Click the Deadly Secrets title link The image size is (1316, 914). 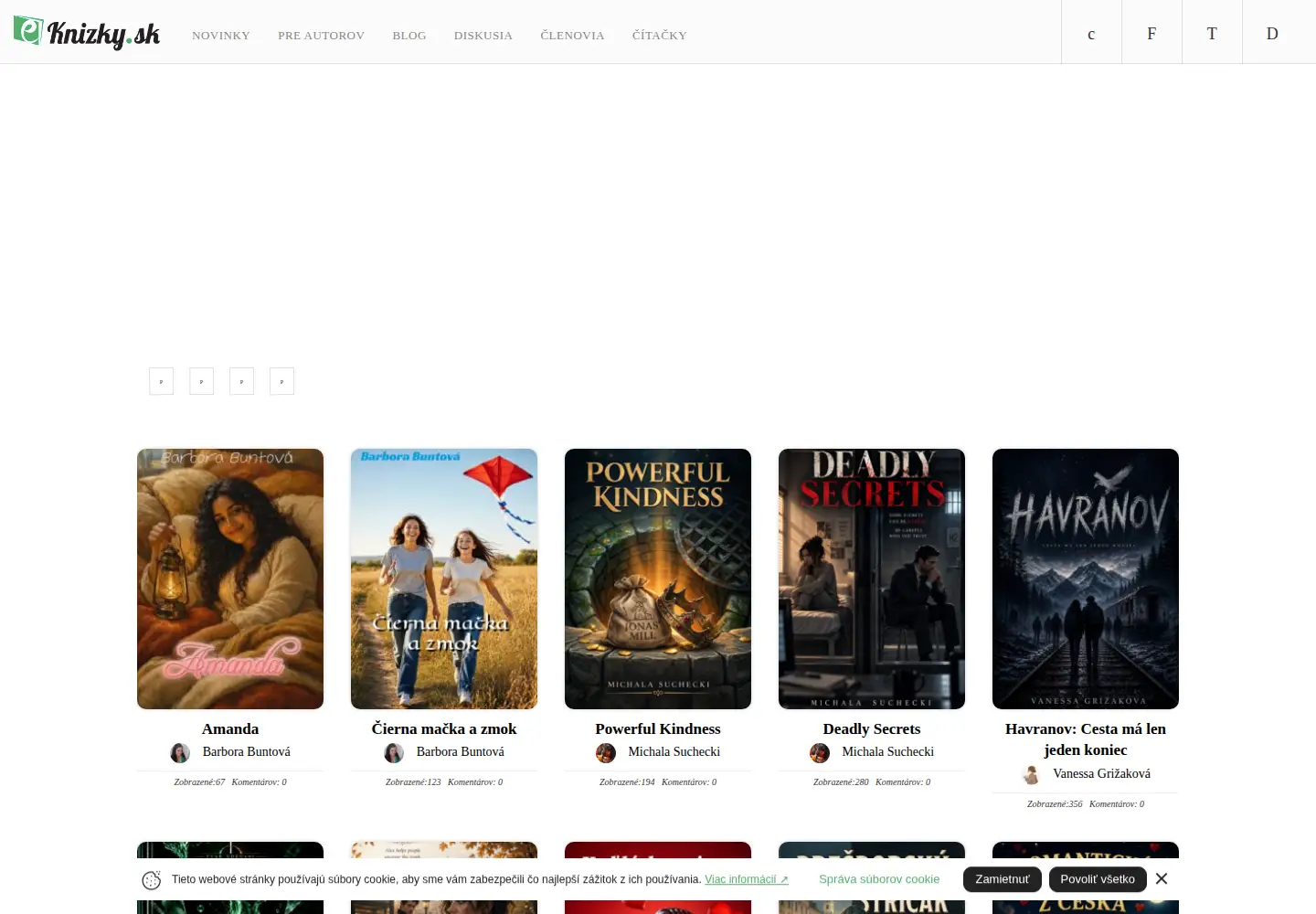coord(872,728)
